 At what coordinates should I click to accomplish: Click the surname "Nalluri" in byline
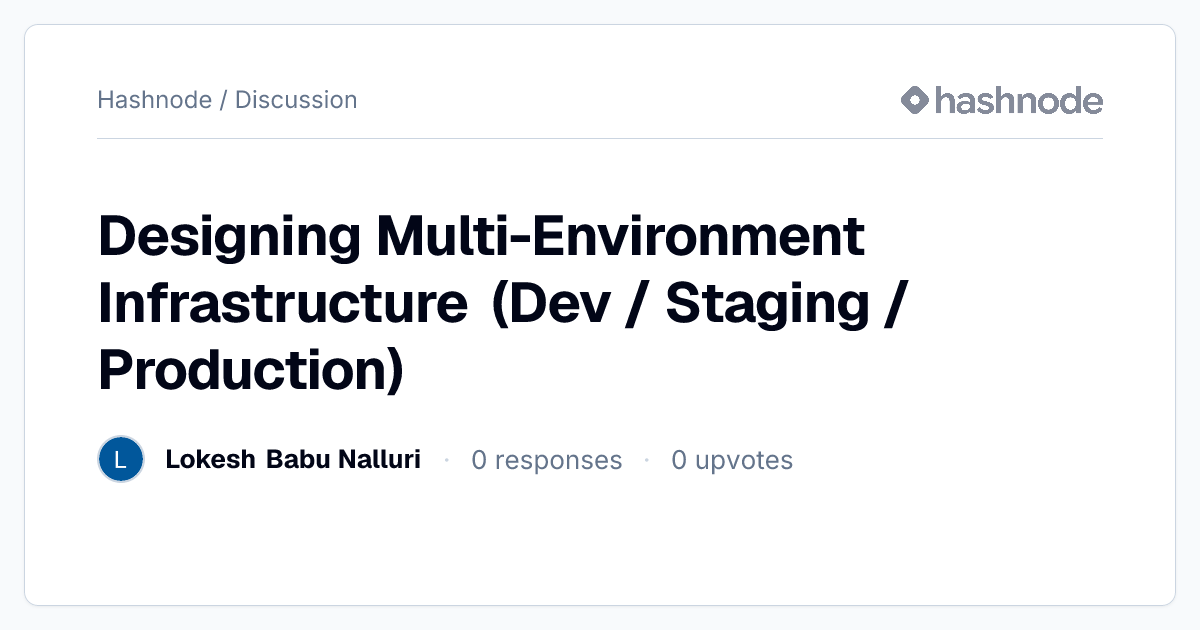click(x=378, y=460)
